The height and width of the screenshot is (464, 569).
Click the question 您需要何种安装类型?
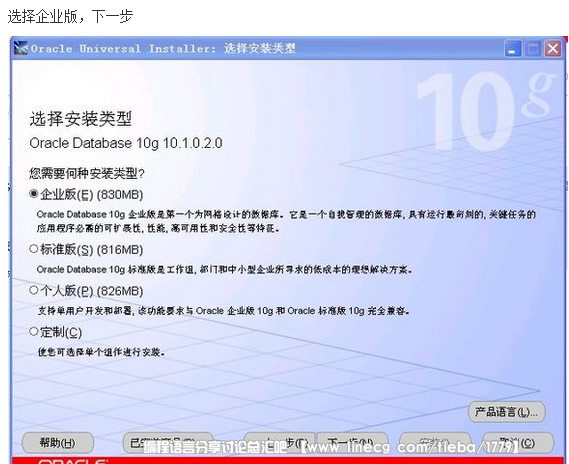click(x=87, y=173)
